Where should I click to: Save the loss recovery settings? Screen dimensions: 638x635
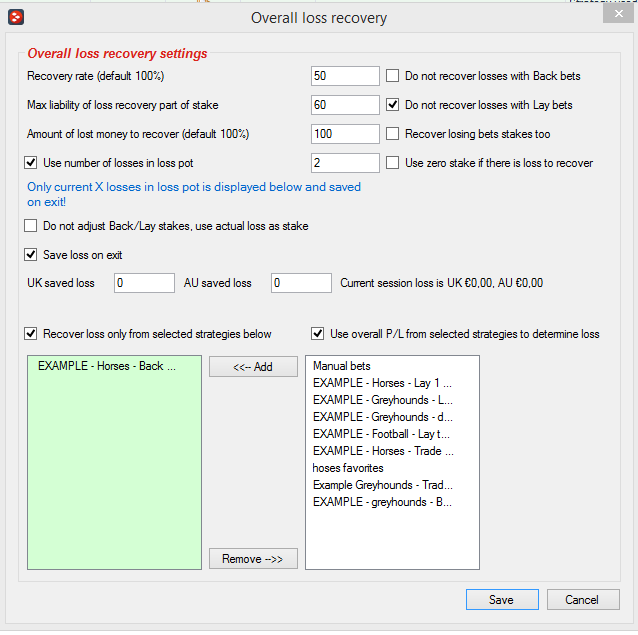point(502,600)
